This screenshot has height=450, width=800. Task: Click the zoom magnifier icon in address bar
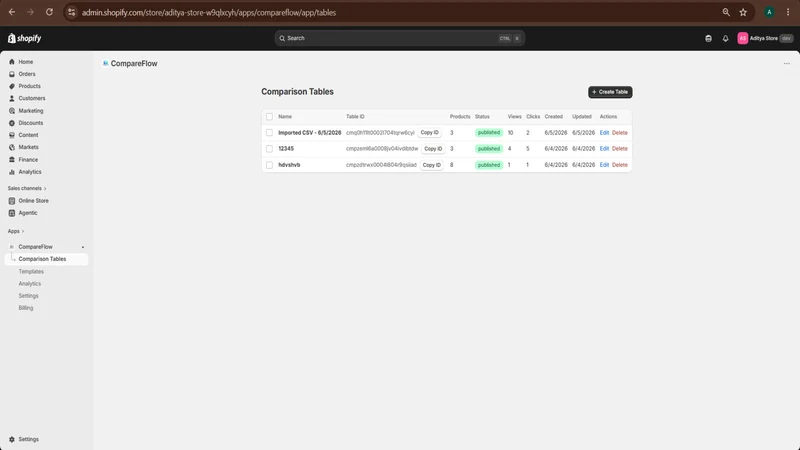[726, 12]
